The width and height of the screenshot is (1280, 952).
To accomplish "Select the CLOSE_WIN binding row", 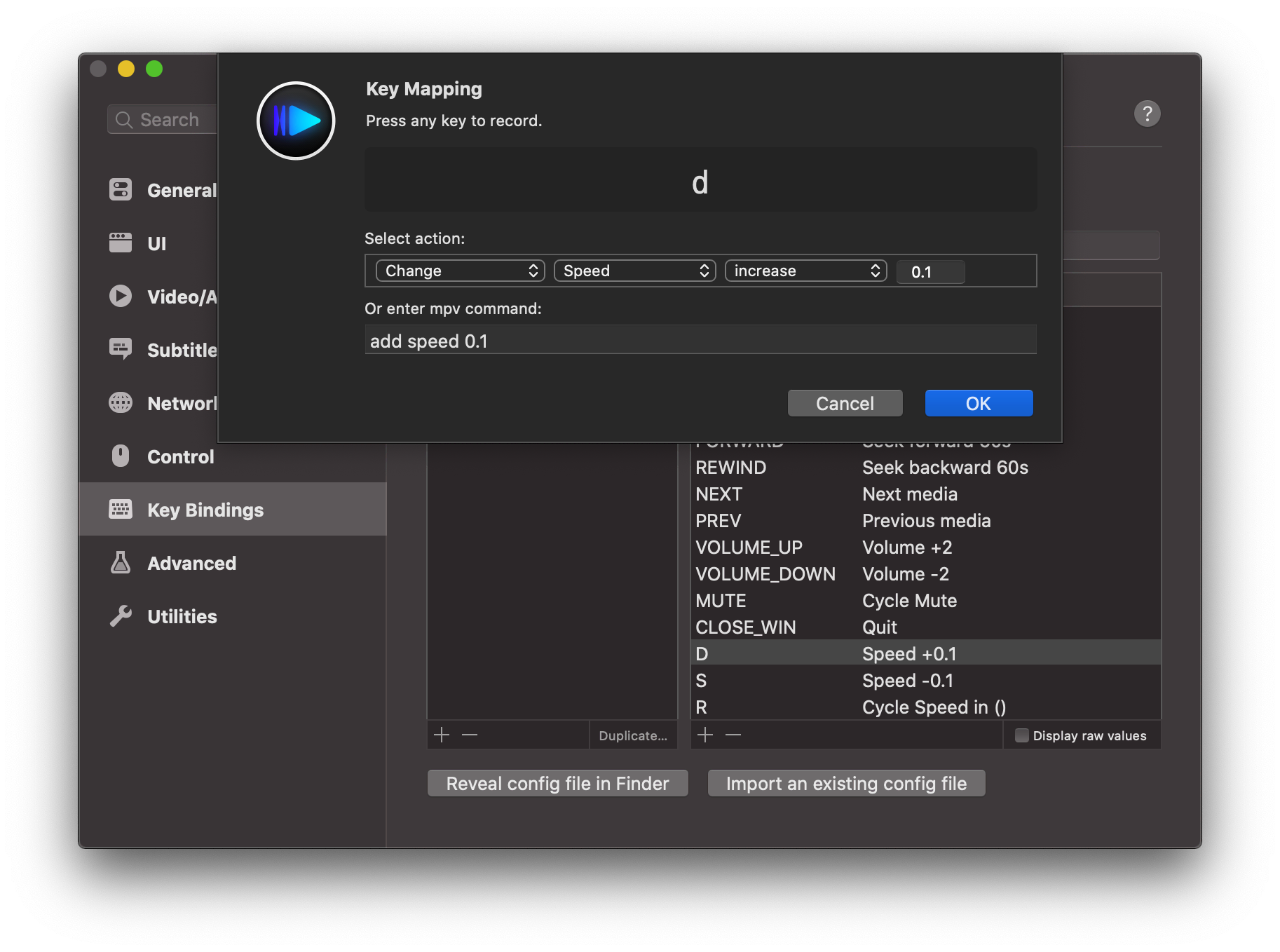I will pos(925,627).
